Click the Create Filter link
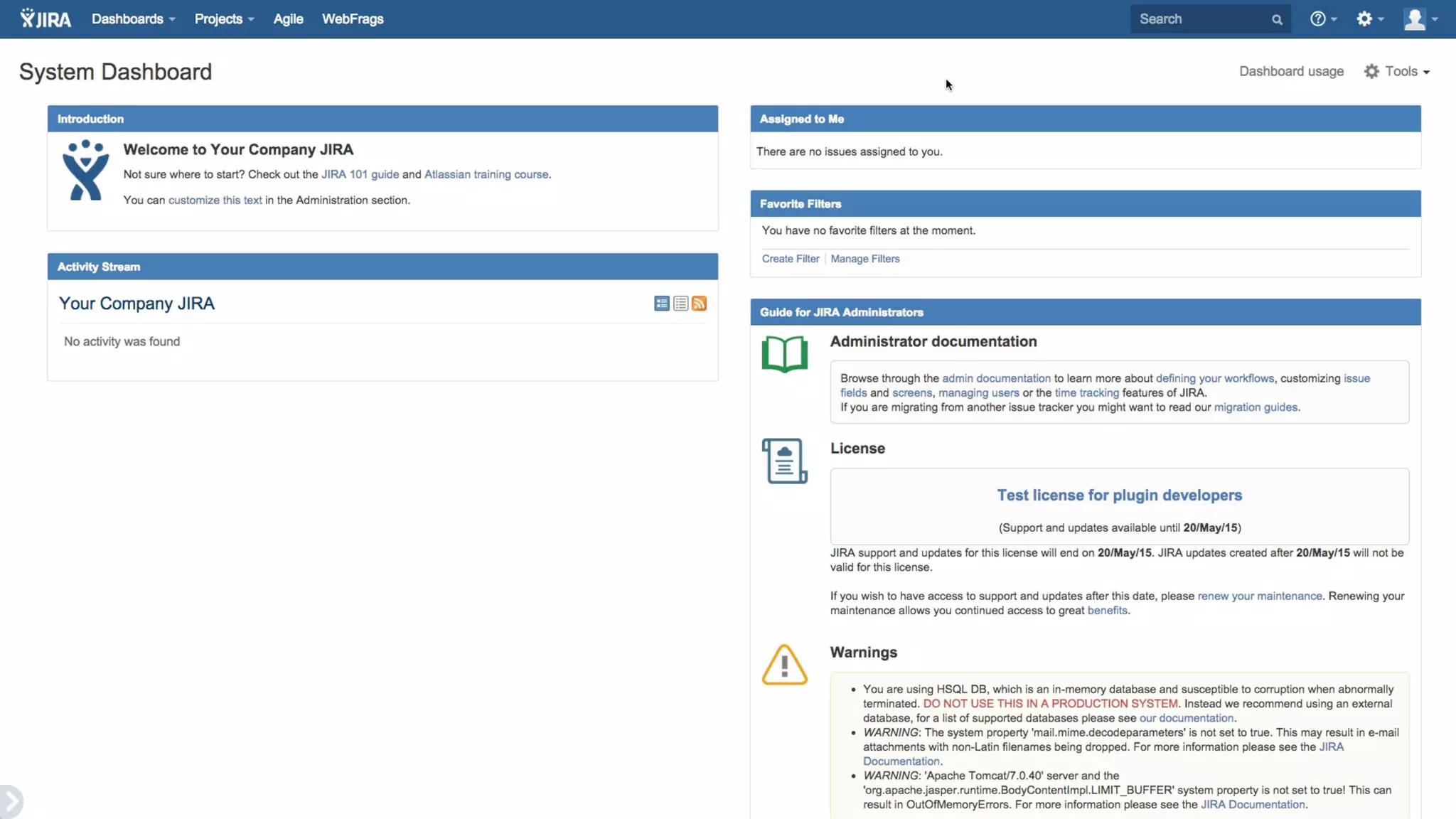 [790, 259]
